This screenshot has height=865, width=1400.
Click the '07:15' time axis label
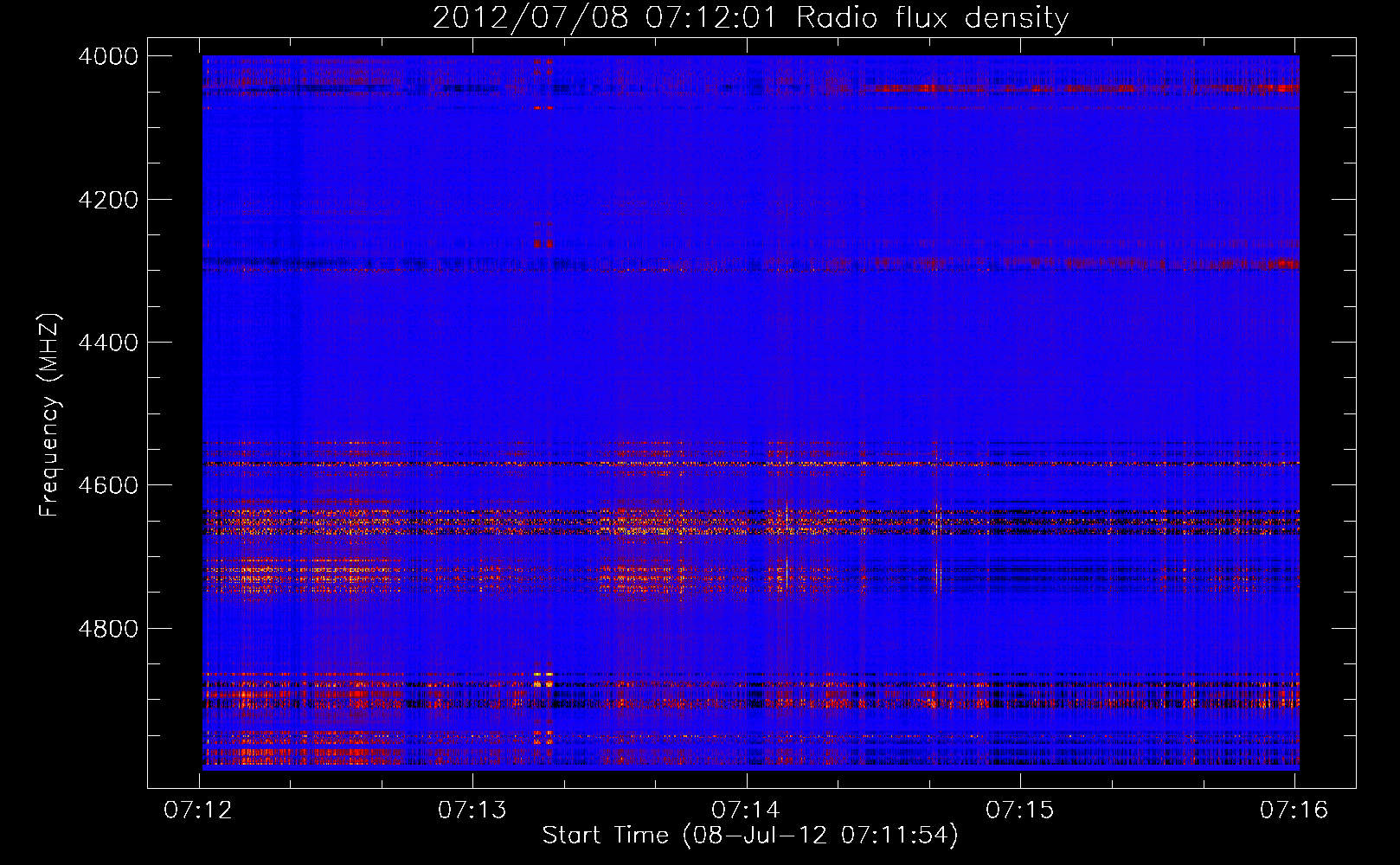pos(1020,811)
